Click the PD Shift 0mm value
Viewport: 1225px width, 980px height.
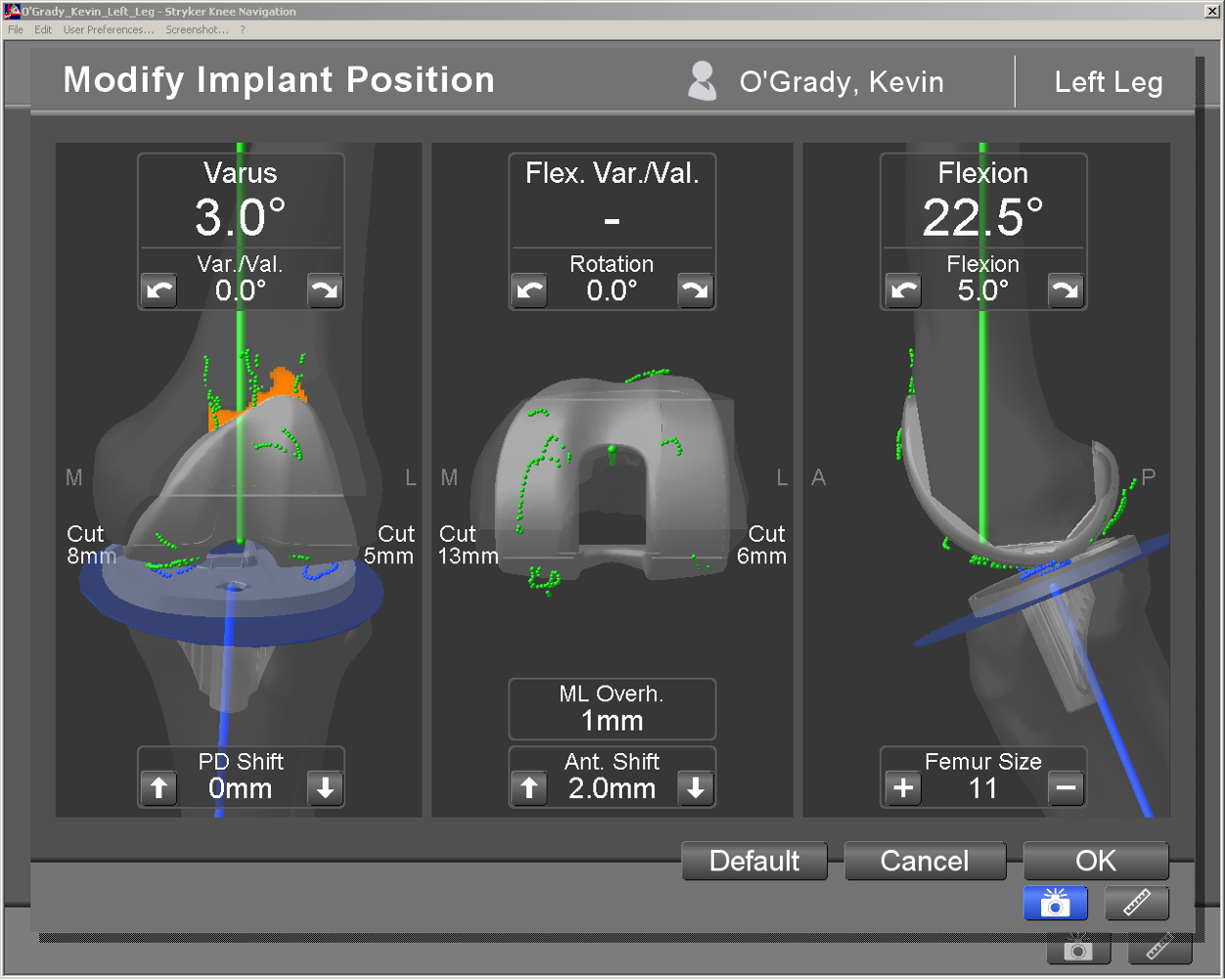(x=241, y=788)
